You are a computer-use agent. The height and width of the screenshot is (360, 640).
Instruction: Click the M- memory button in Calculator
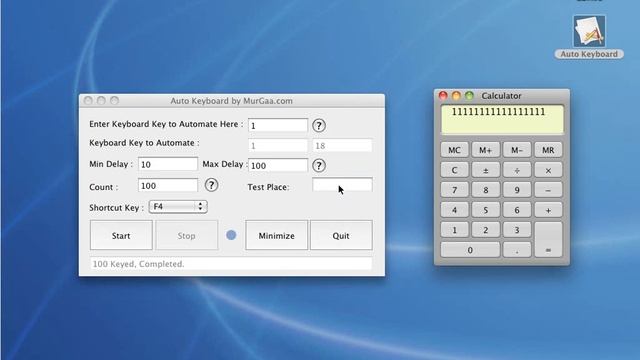pyautogui.click(x=517, y=150)
